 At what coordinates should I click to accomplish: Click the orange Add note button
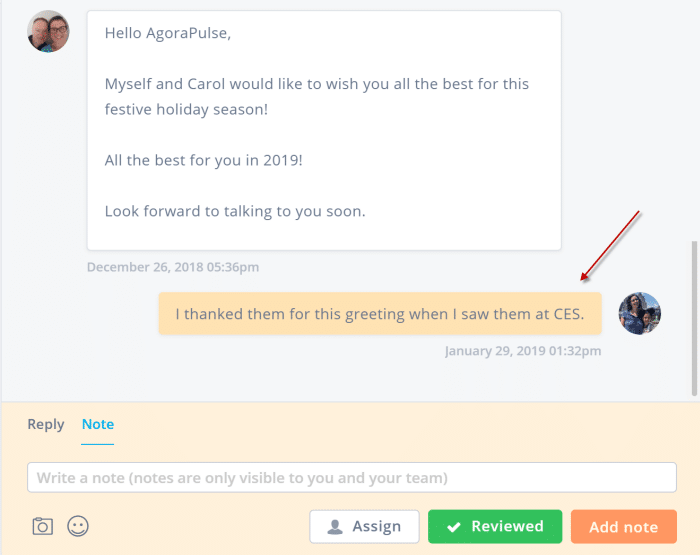tap(623, 527)
